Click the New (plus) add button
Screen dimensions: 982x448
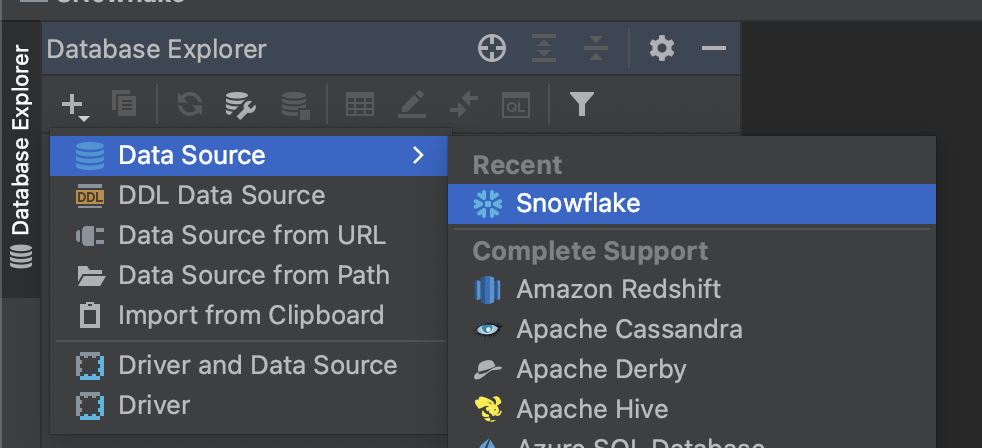coord(75,105)
